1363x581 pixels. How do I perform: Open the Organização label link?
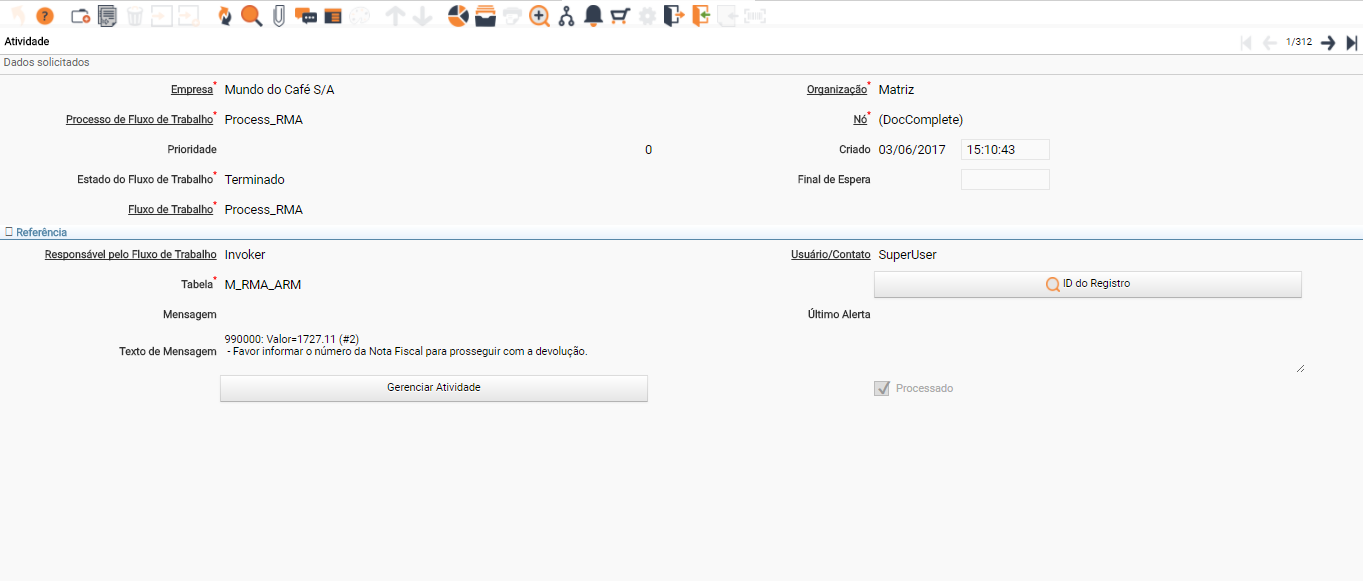point(836,90)
